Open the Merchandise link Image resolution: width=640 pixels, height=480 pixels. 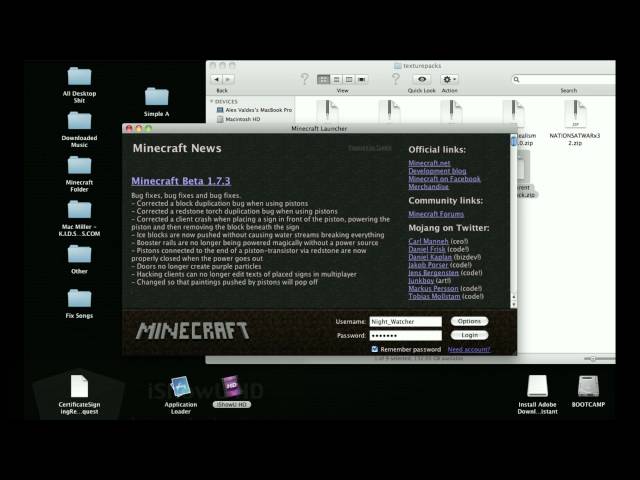click(428, 187)
